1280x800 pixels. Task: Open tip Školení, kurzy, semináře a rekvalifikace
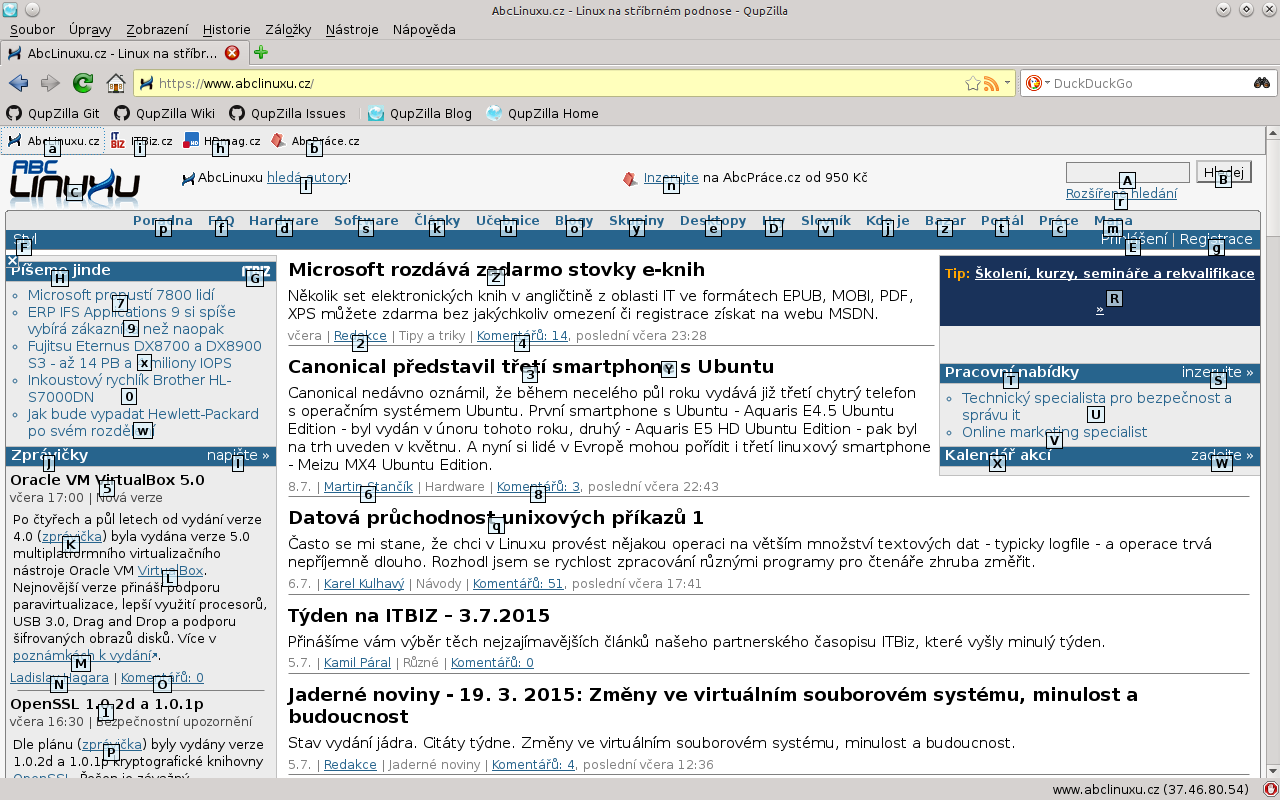click(x=1115, y=274)
